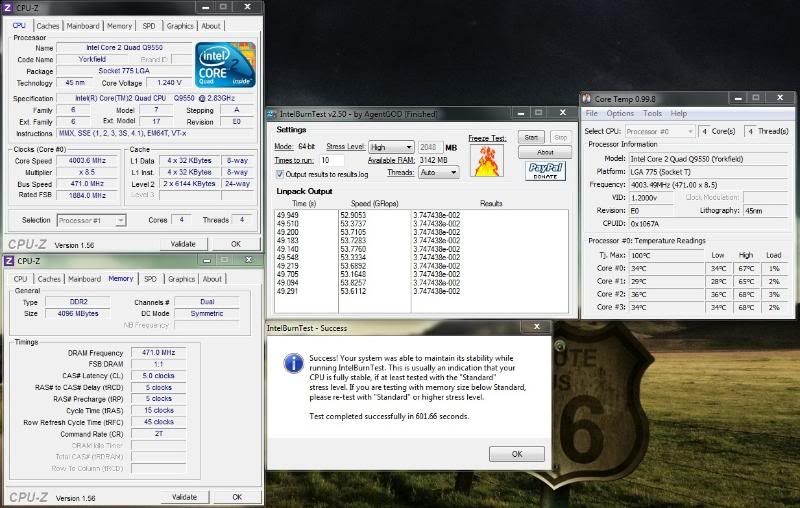Image resolution: width=800 pixels, height=508 pixels.
Task: Open Graphics tab in top CPU-Z window
Action: click(x=180, y=26)
